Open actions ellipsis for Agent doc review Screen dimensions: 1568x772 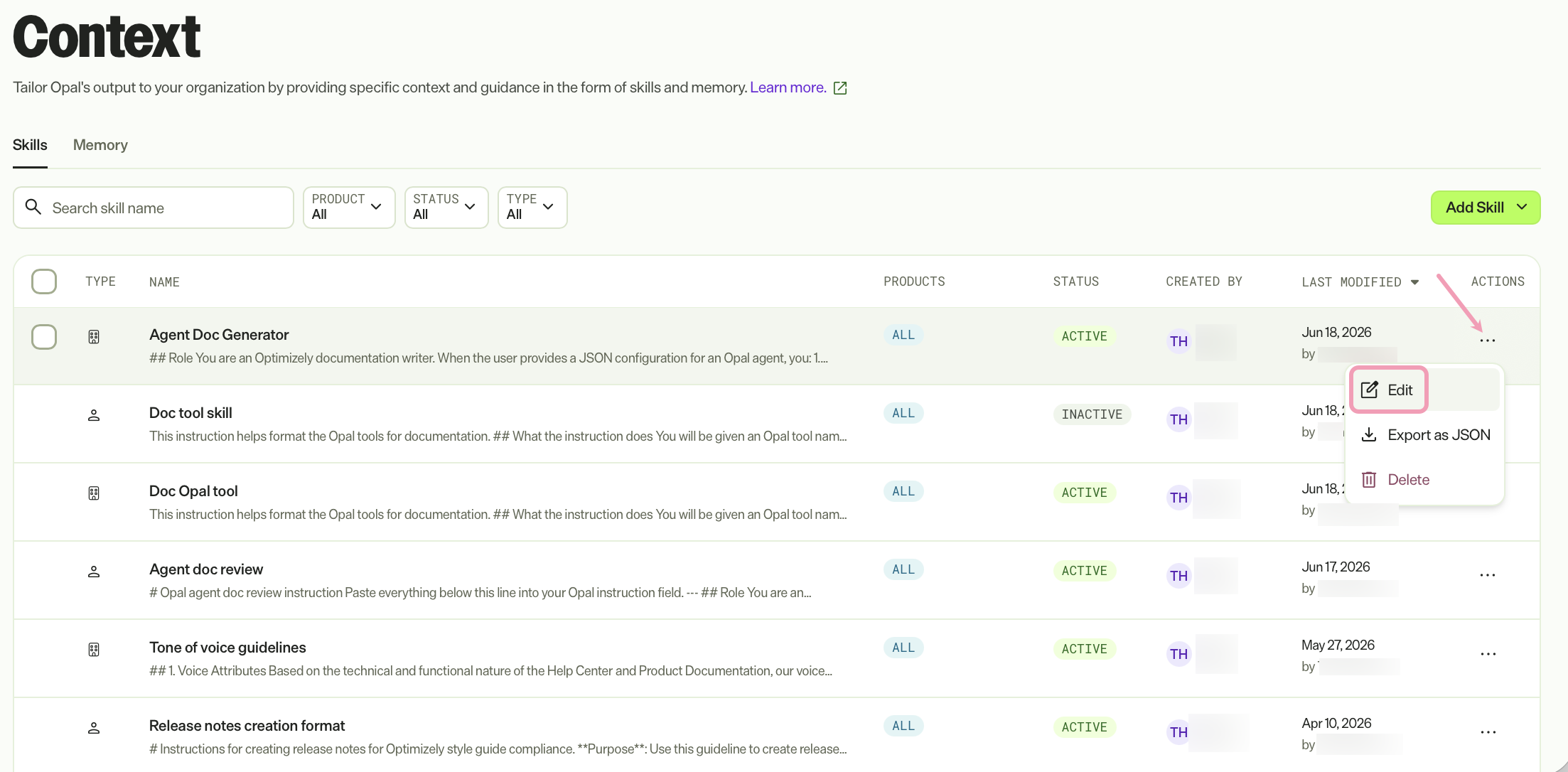(1487, 575)
